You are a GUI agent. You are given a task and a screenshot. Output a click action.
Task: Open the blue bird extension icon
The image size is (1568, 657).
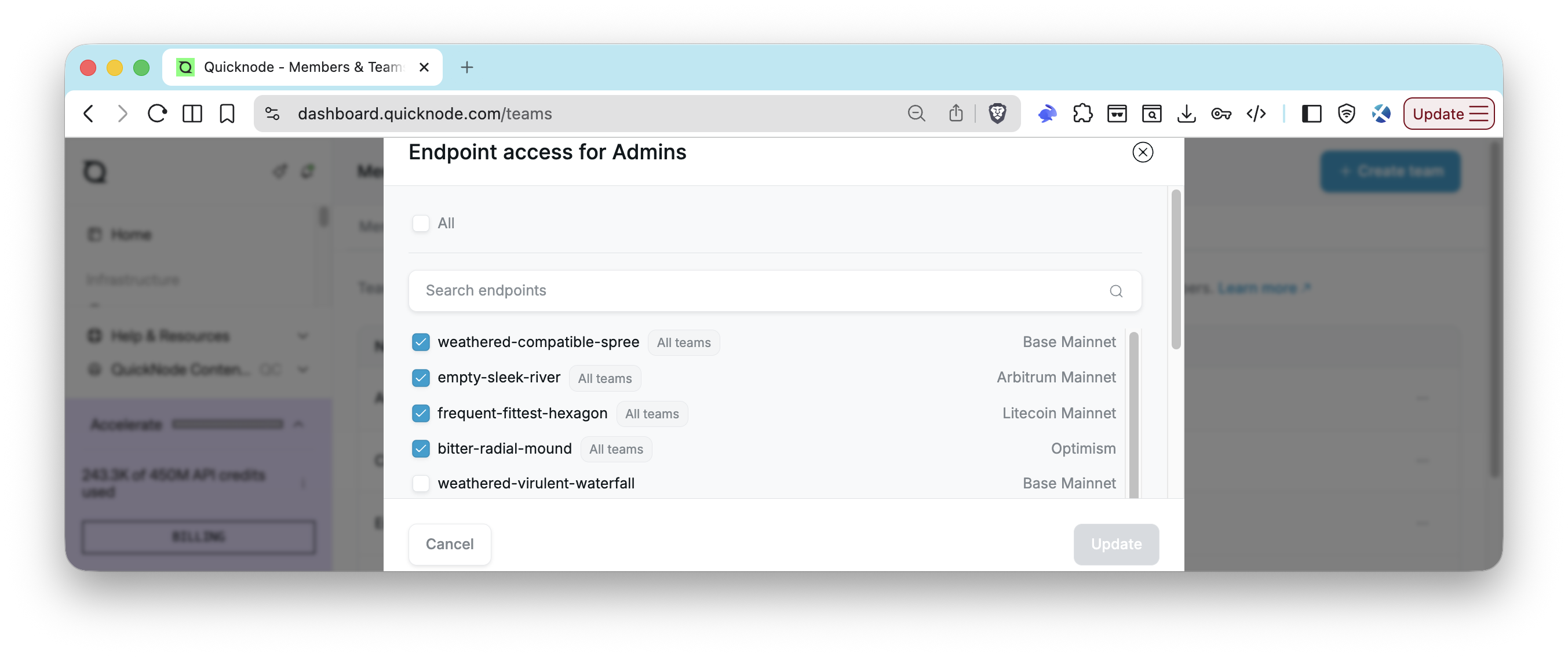[x=1047, y=114]
